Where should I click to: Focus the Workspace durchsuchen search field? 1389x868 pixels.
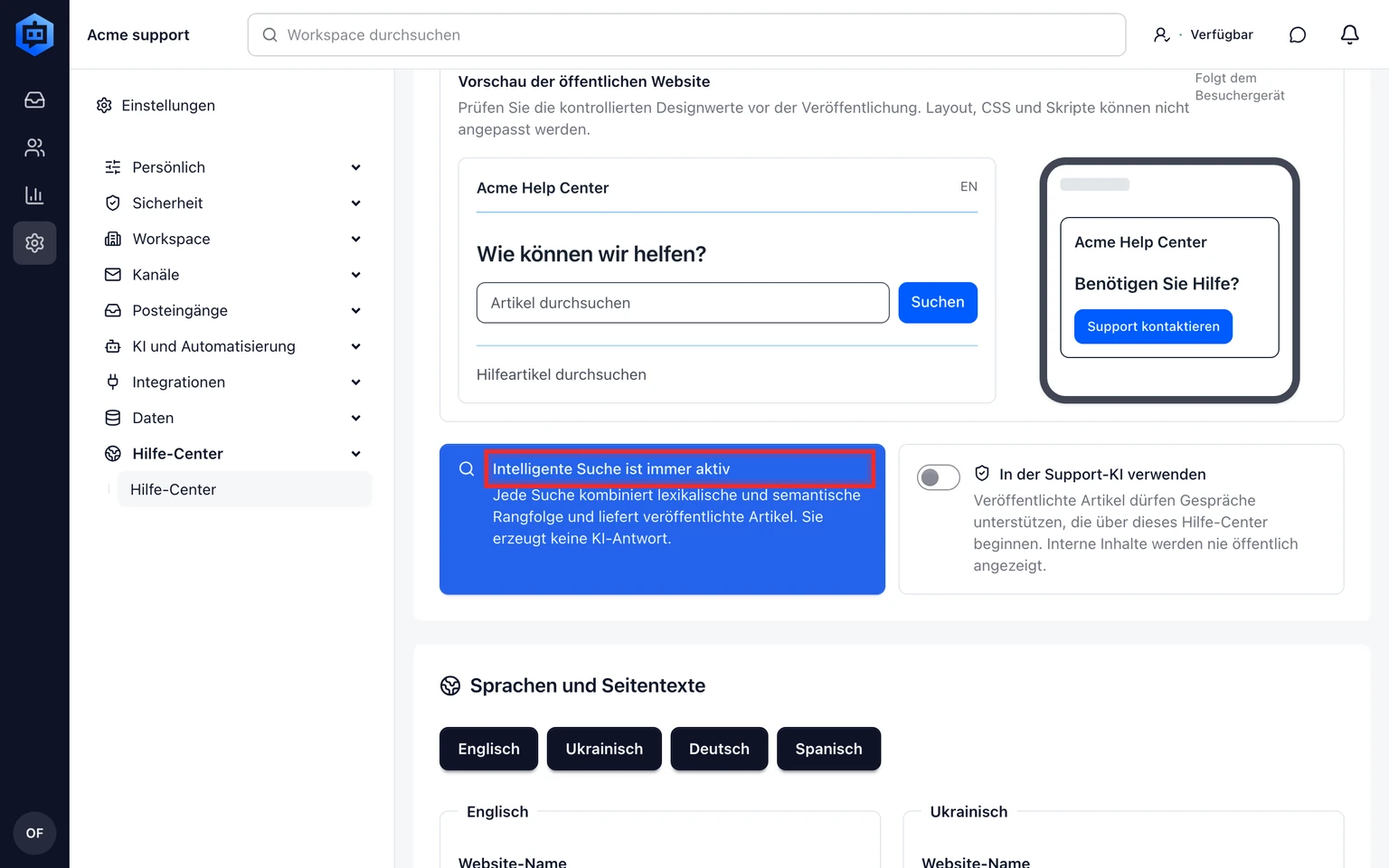click(686, 34)
